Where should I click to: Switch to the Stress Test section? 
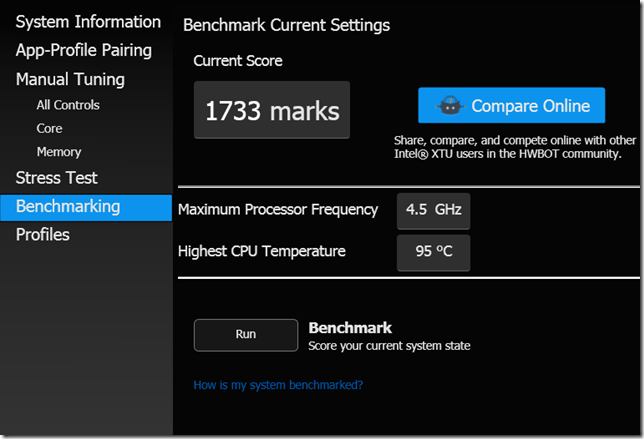pos(57,178)
